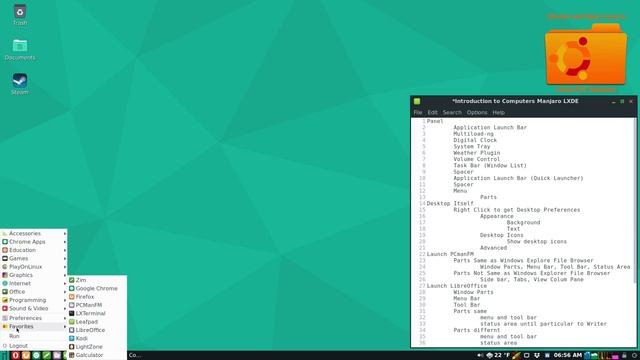Click the Firefox icon in Favorites
Screen dimensions: 640x360
click(72, 297)
